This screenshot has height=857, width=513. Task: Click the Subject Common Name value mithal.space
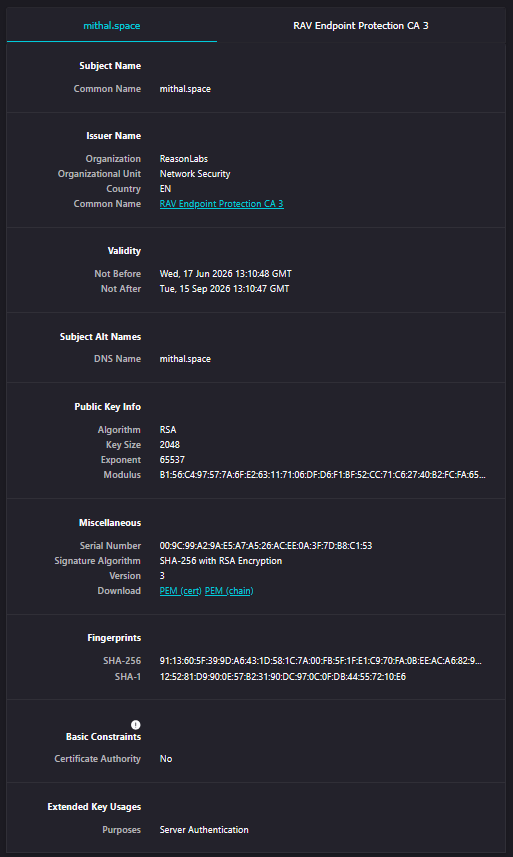(185, 89)
